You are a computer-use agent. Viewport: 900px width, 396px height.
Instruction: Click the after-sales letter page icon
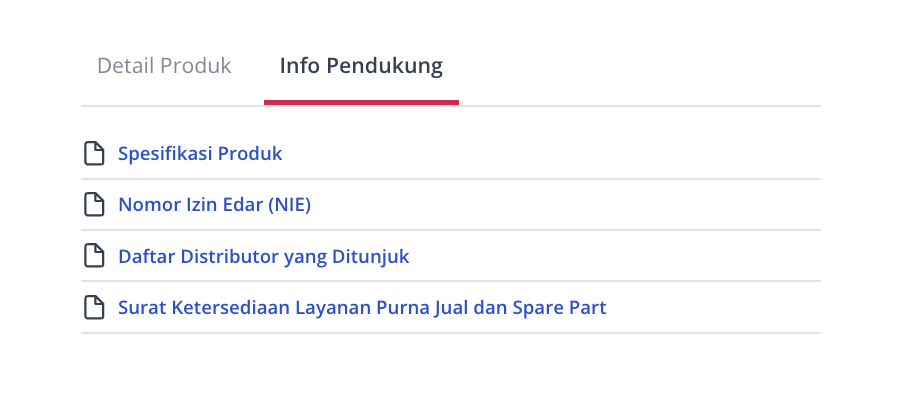click(x=94, y=308)
